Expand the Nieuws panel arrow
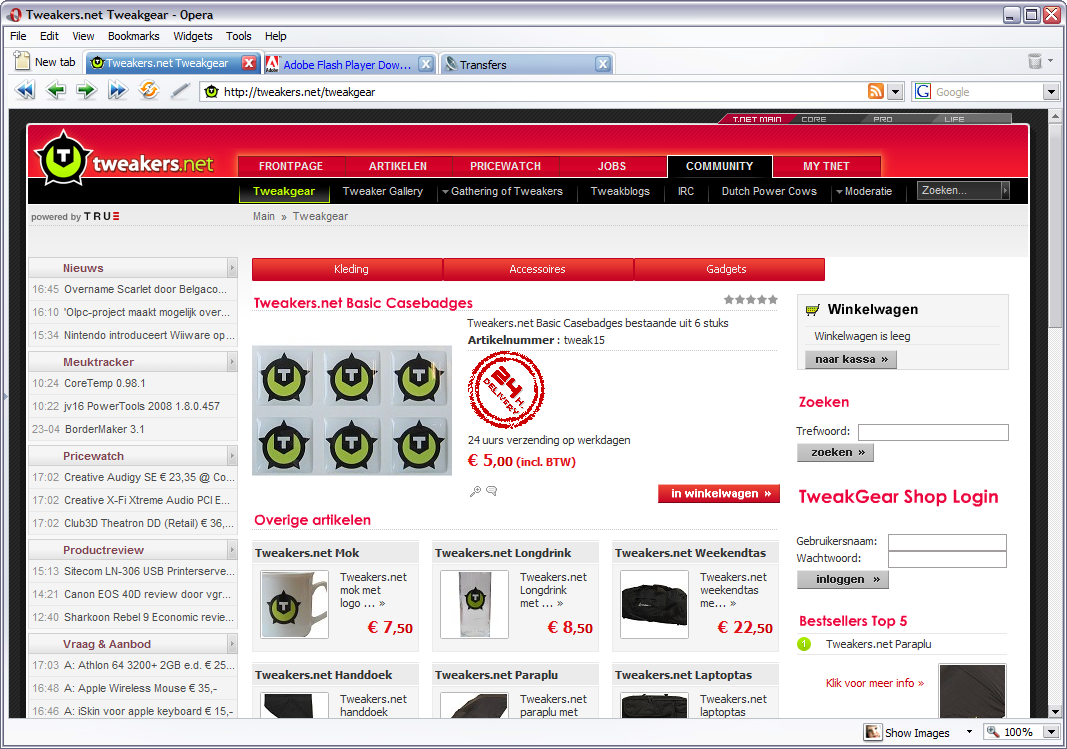The image size is (1067, 749). click(232, 267)
